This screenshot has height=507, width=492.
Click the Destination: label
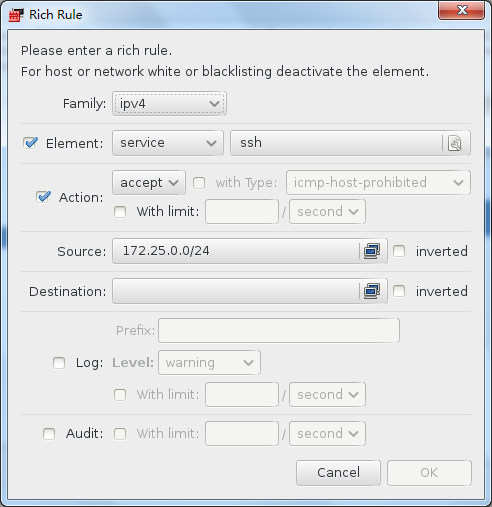pyautogui.click(x=68, y=291)
